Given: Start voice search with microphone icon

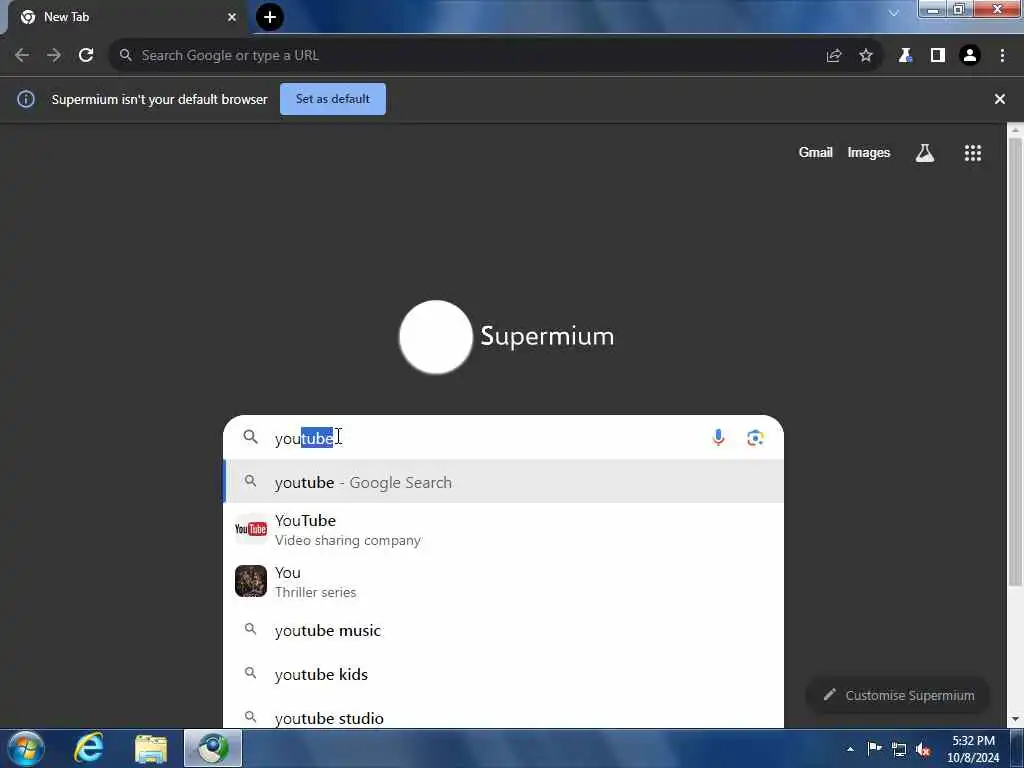Looking at the screenshot, I should [718, 438].
